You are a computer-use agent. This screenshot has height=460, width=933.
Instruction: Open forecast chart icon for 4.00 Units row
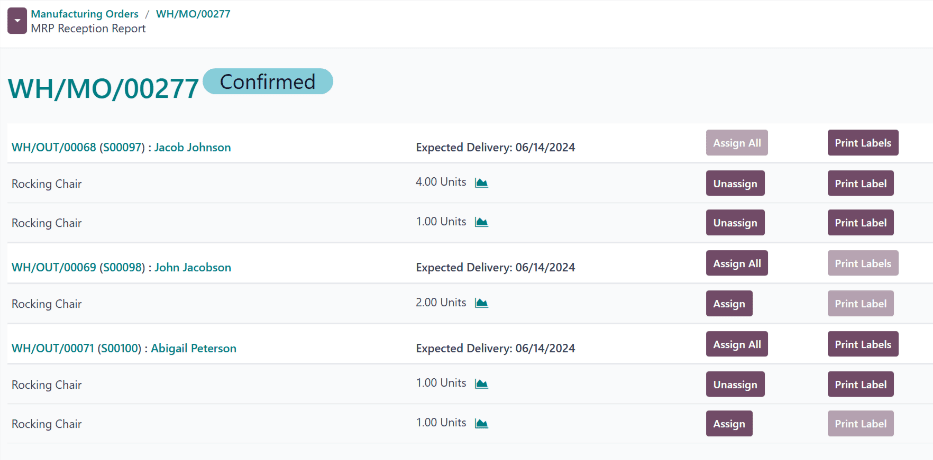click(x=481, y=183)
